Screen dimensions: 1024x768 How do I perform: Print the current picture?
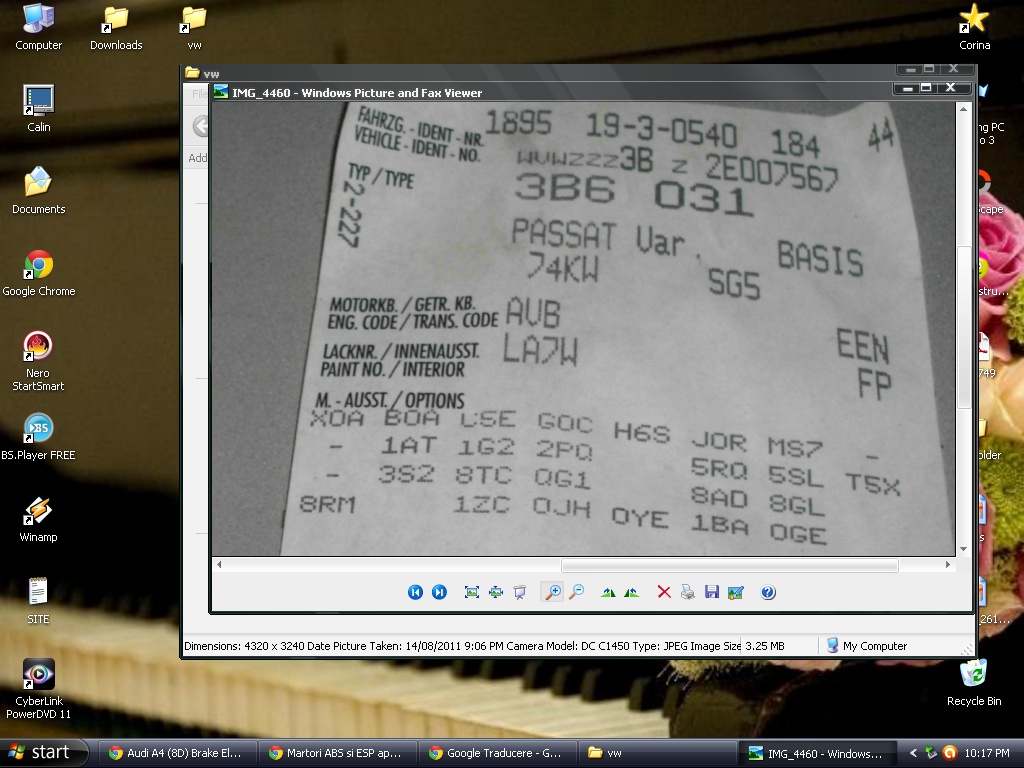688,592
